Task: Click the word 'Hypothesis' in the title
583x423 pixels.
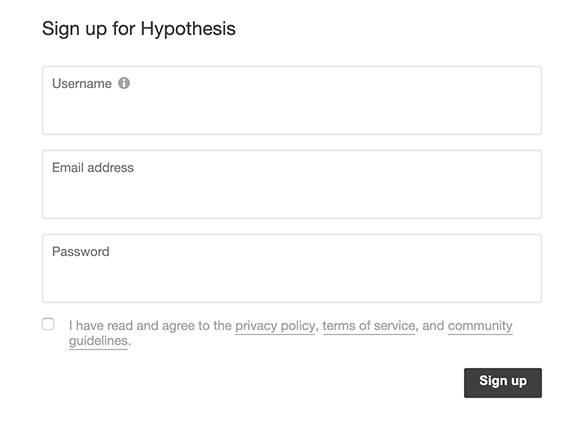Action: click(188, 29)
